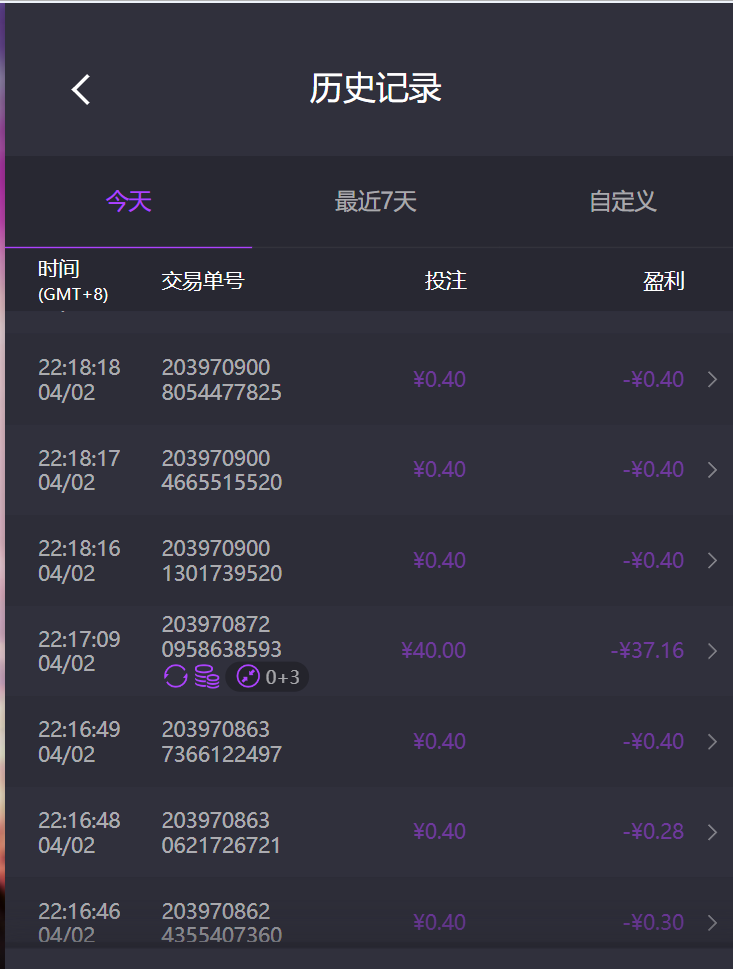Select the -¥37.16 profit amount

647,651
